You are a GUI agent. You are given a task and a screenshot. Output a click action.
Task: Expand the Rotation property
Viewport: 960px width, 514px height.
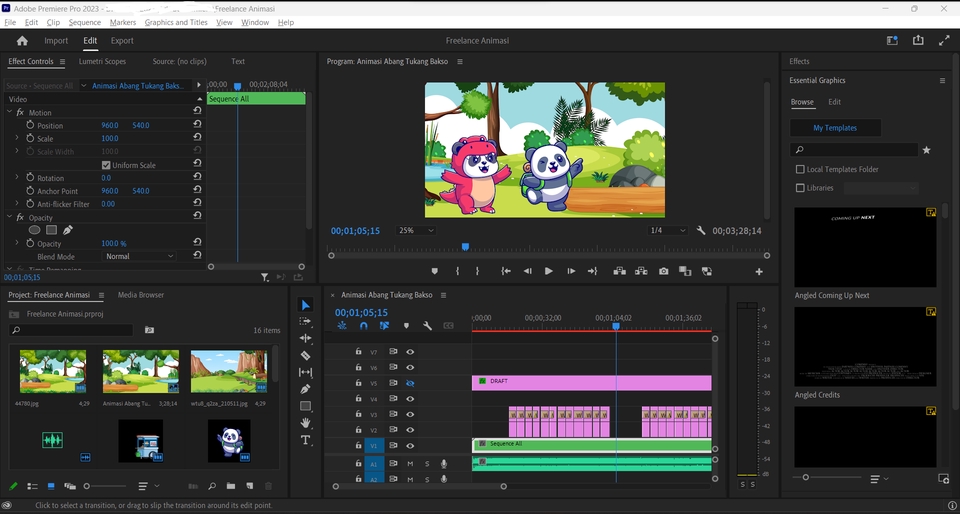[x=17, y=177]
